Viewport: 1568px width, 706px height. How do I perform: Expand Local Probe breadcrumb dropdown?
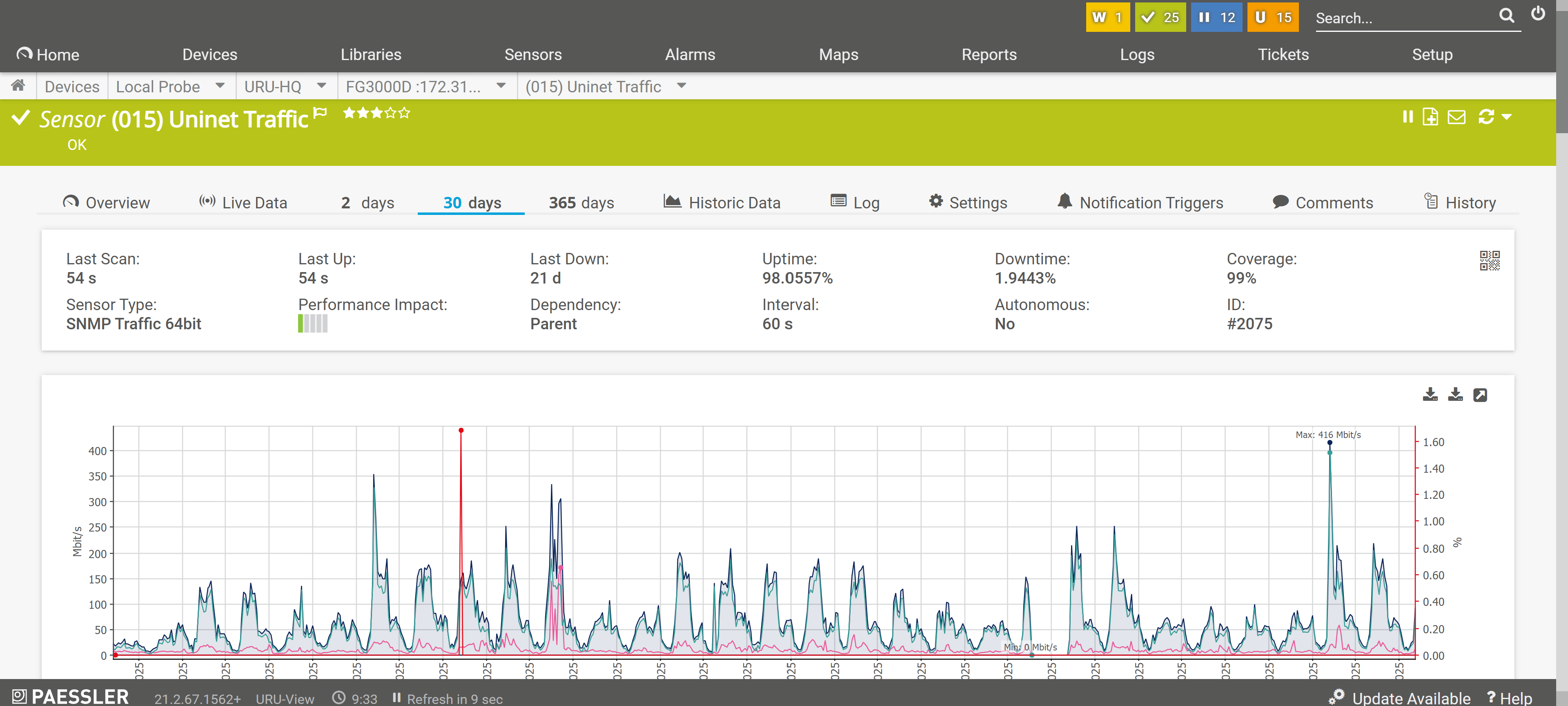(x=220, y=85)
